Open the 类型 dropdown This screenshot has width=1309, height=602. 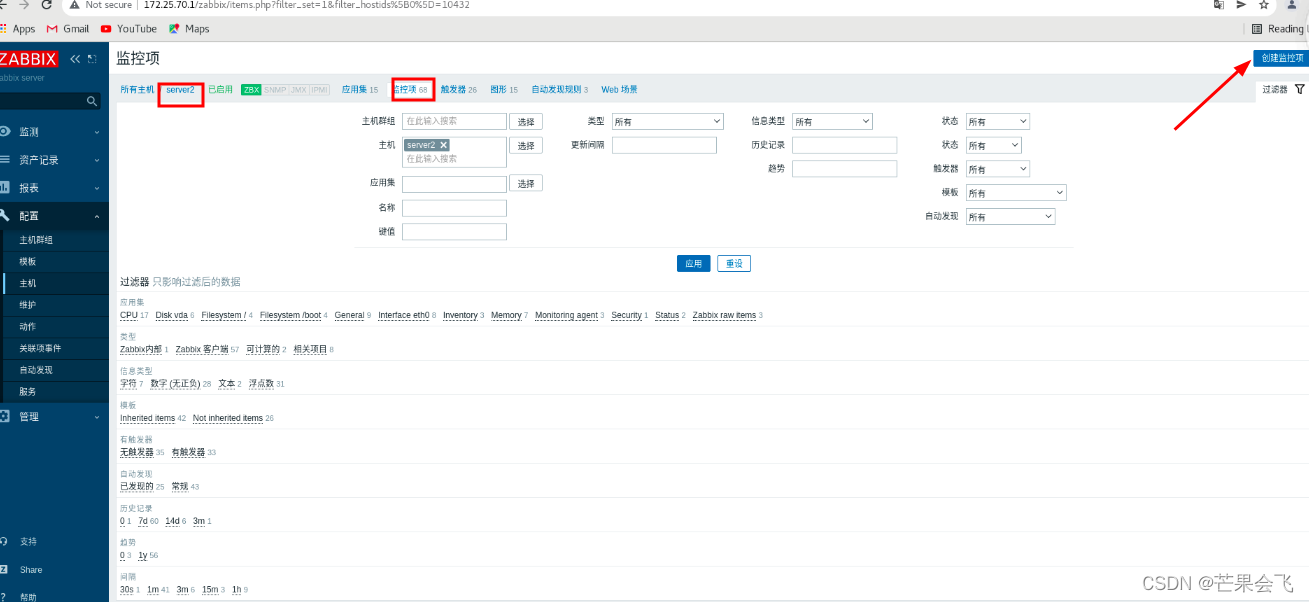coord(667,121)
